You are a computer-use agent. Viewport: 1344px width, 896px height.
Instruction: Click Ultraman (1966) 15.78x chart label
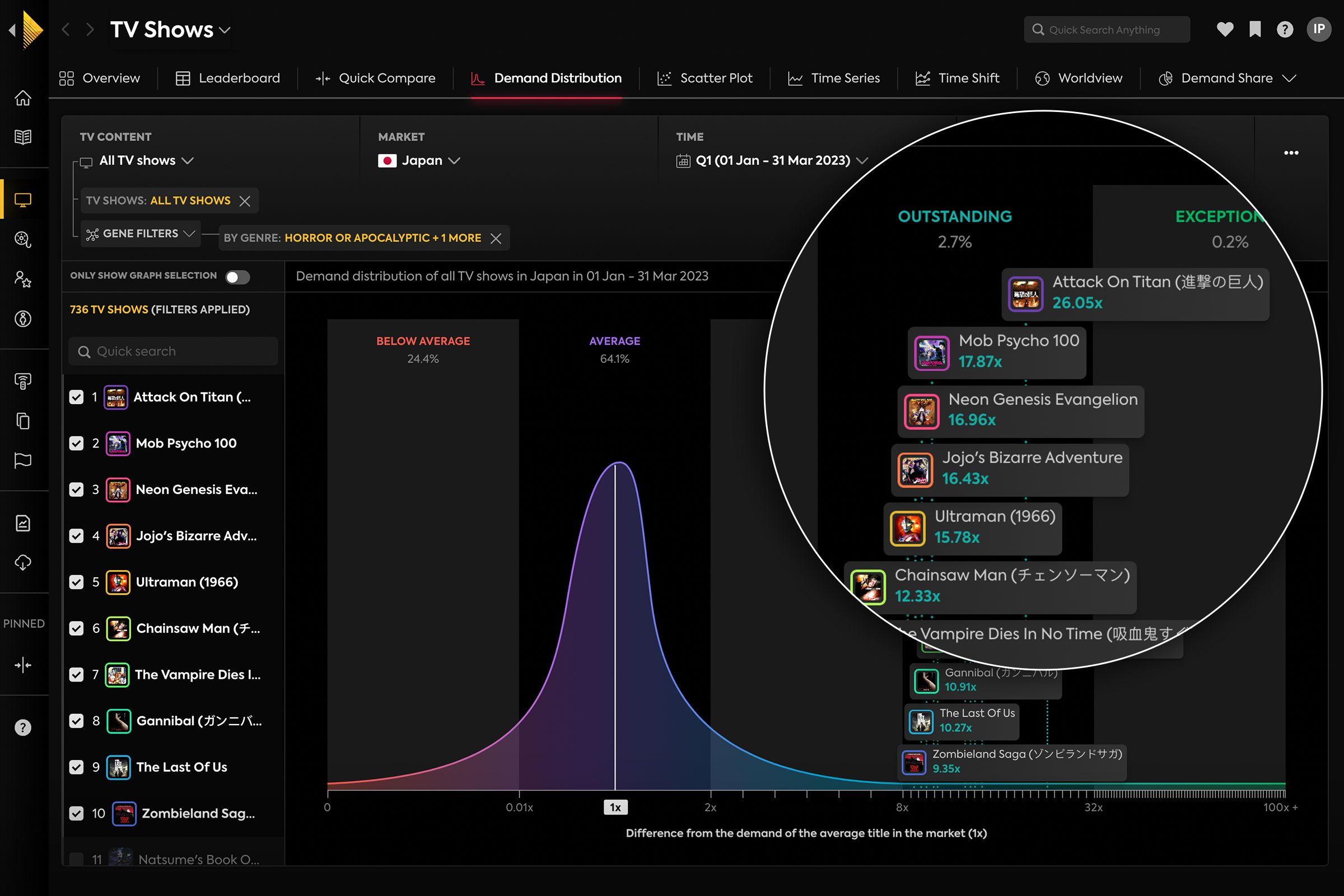973,528
